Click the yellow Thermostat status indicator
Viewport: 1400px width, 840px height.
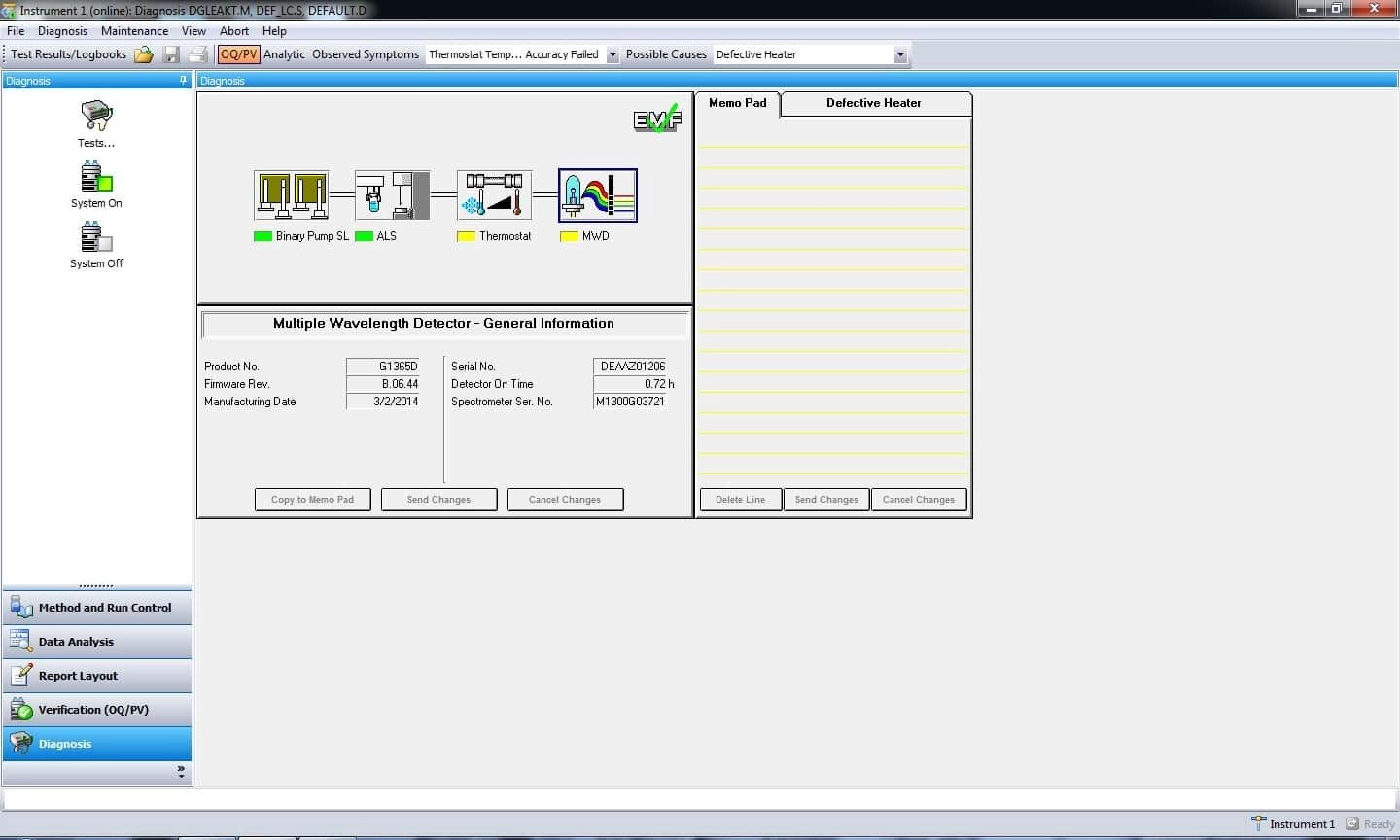click(x=466, y=236)
